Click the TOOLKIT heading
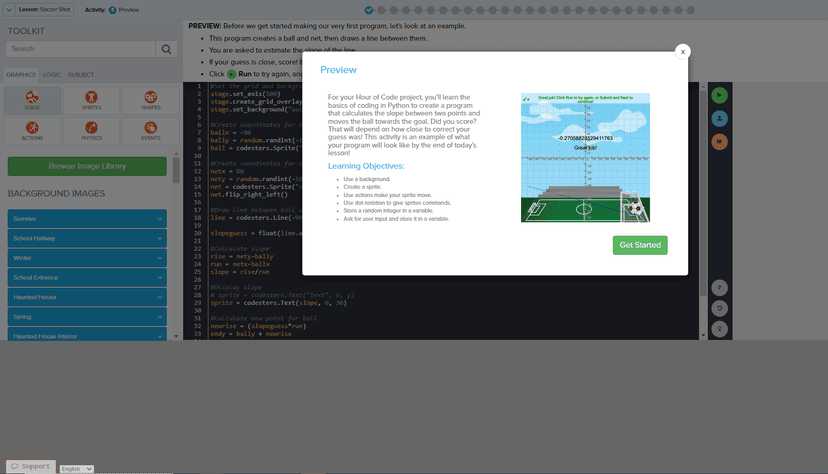 pyautogui.click(x=26, y=31)
